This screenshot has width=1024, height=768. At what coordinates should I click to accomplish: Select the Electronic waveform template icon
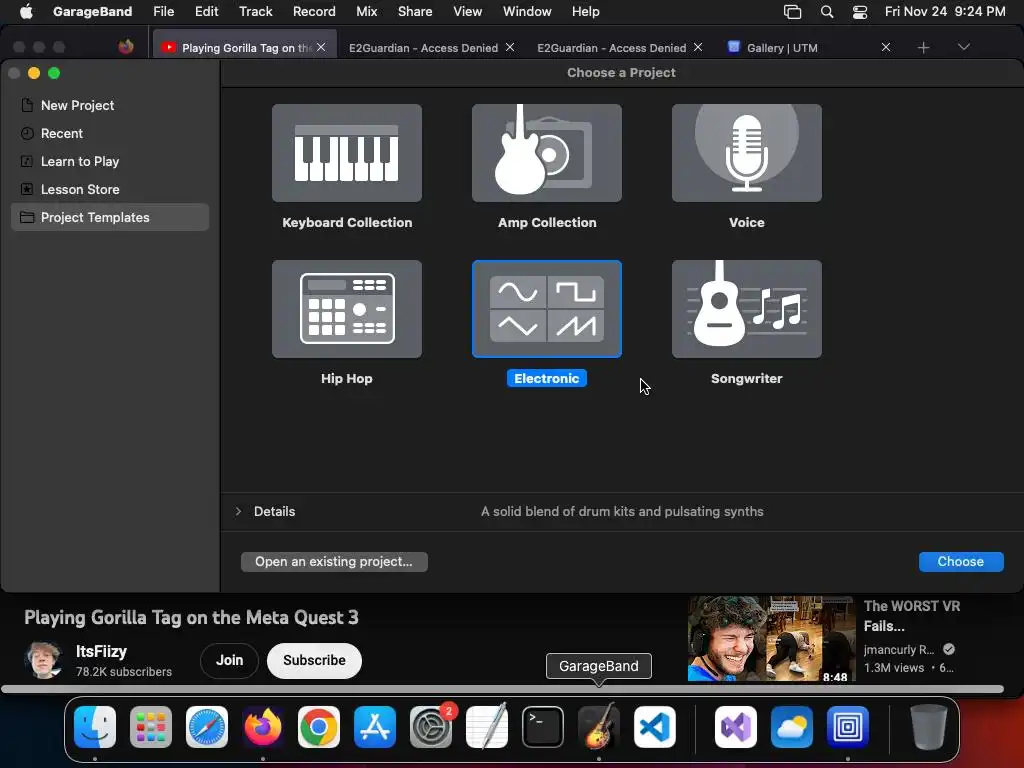click(x=547, y=309)
